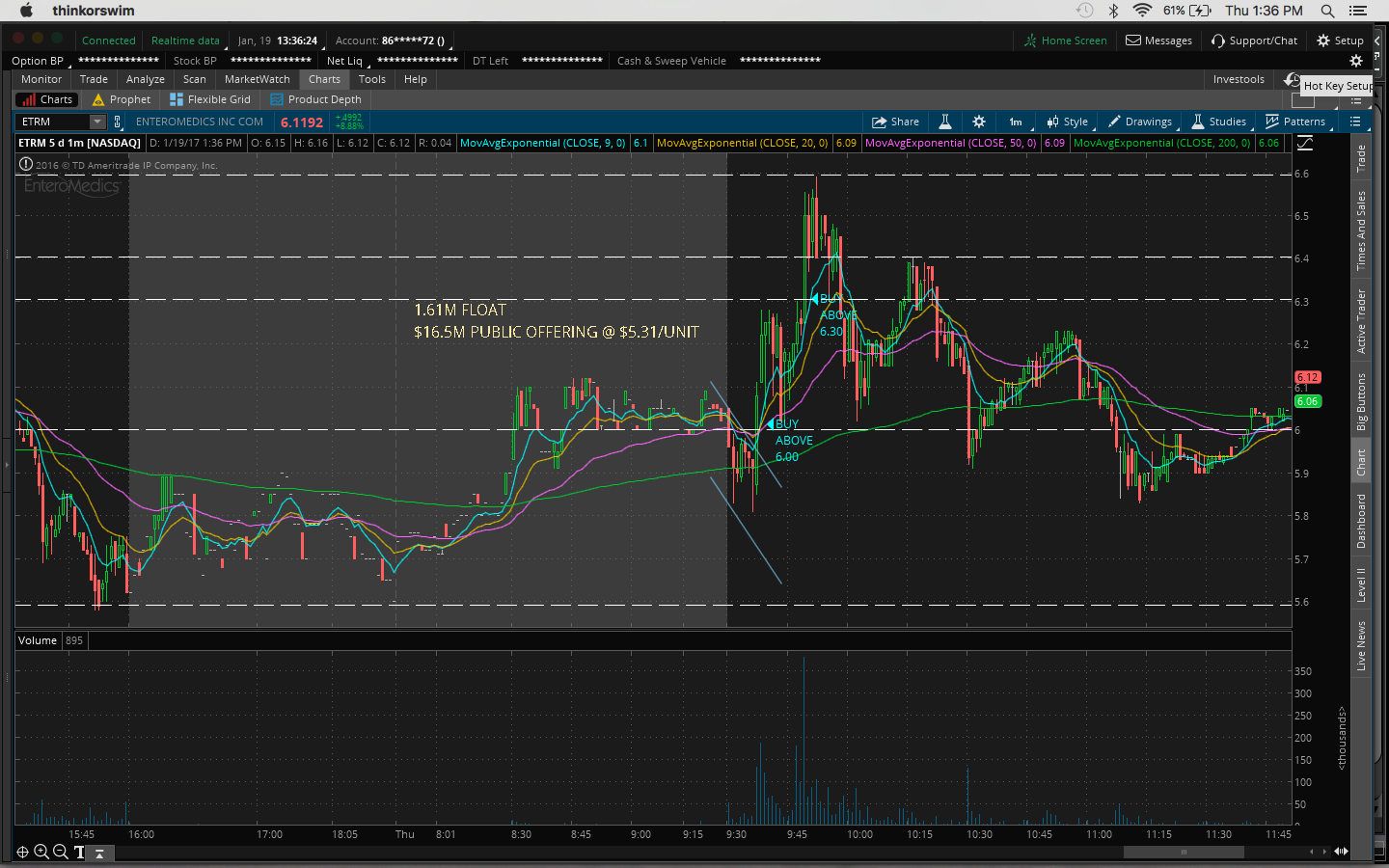The height and width of the screenshot is (868, 1389).
Task: Select the text drawing tool icon
Action: coord(79,852)
